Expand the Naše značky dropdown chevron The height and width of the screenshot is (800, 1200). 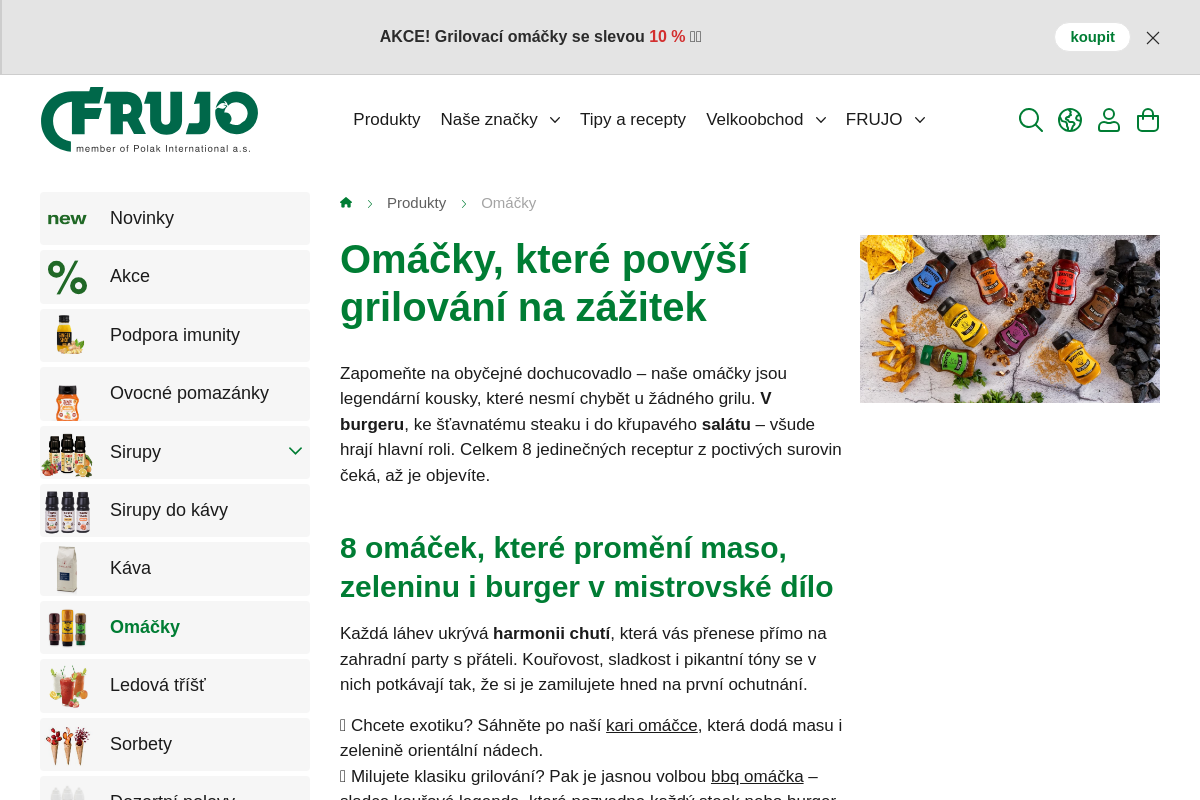pos(554,120)
